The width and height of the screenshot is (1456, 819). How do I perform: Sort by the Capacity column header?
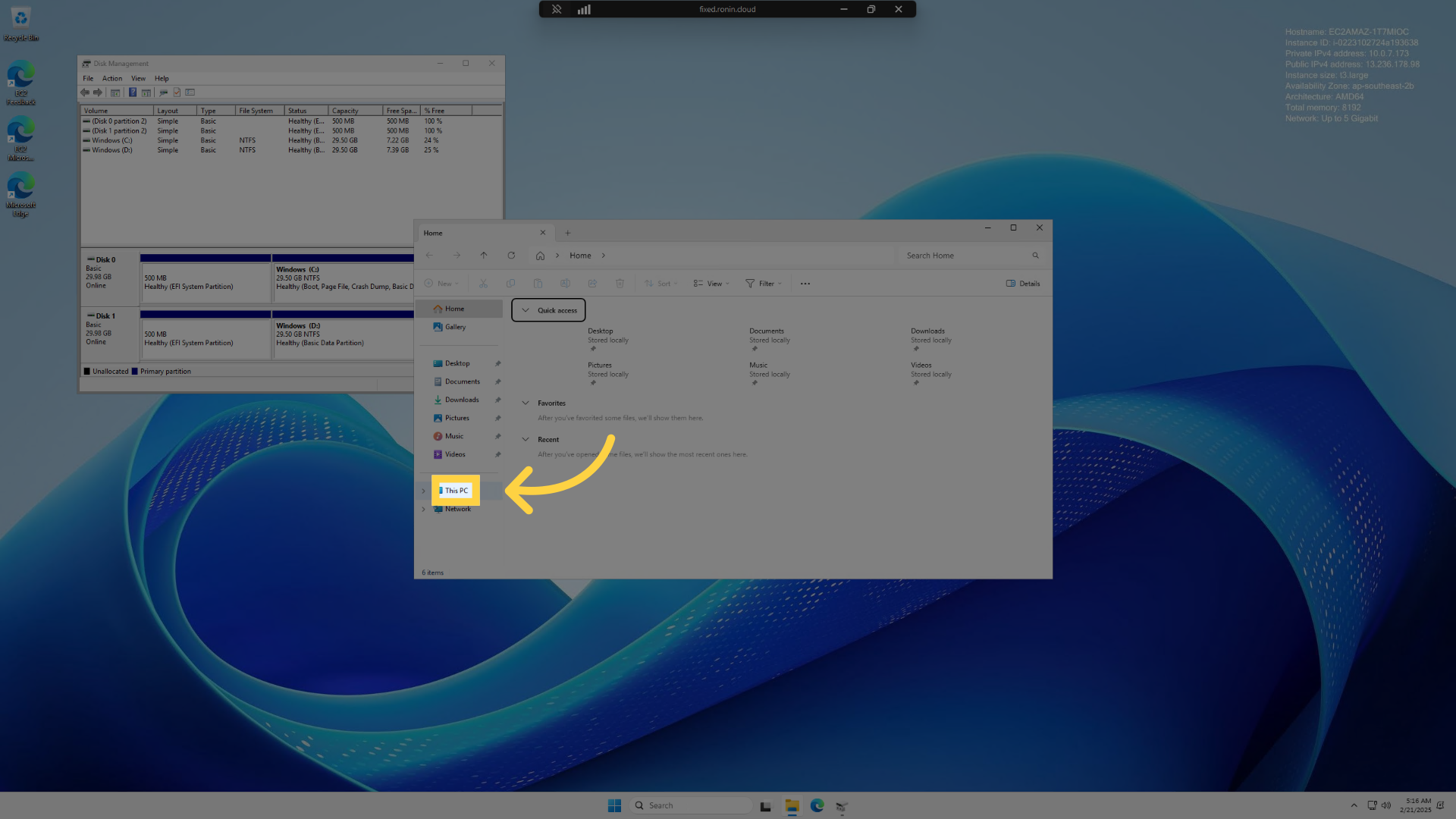click(356, 111)
